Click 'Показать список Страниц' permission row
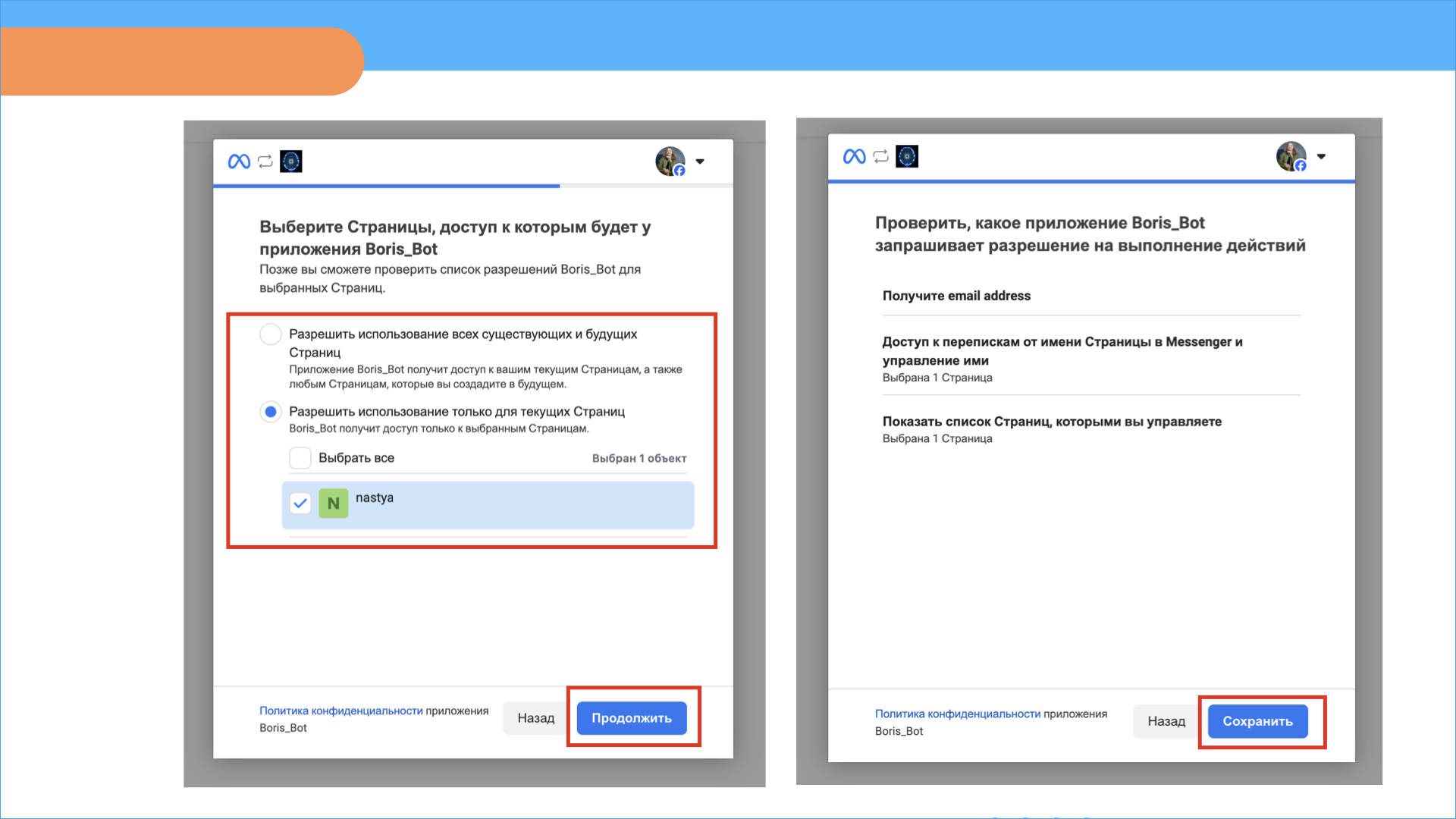The height and width of the screenshot is (819, 1456). coord(1091,429)
